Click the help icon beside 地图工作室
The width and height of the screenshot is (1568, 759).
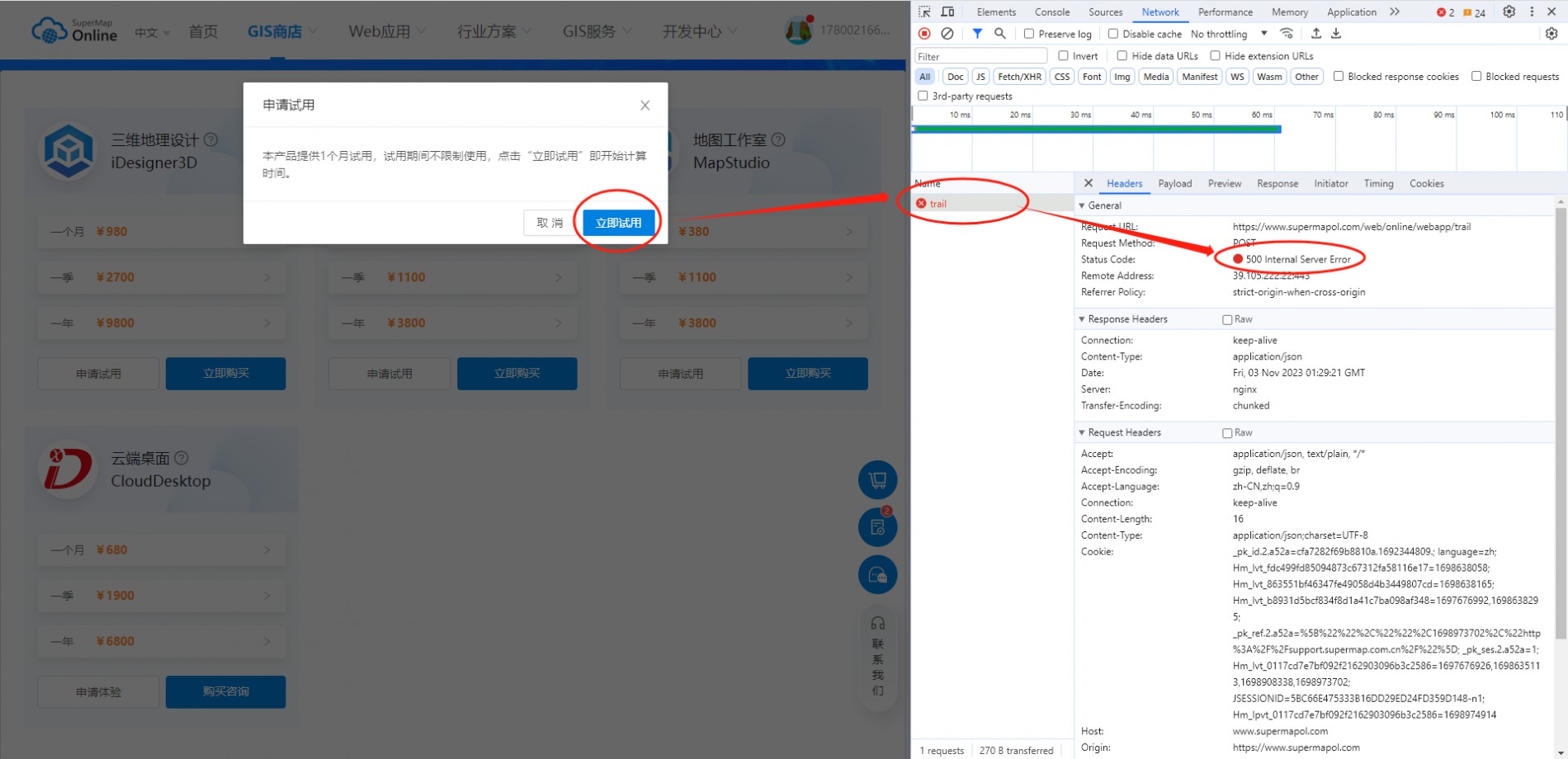click(x=778, y=139)
